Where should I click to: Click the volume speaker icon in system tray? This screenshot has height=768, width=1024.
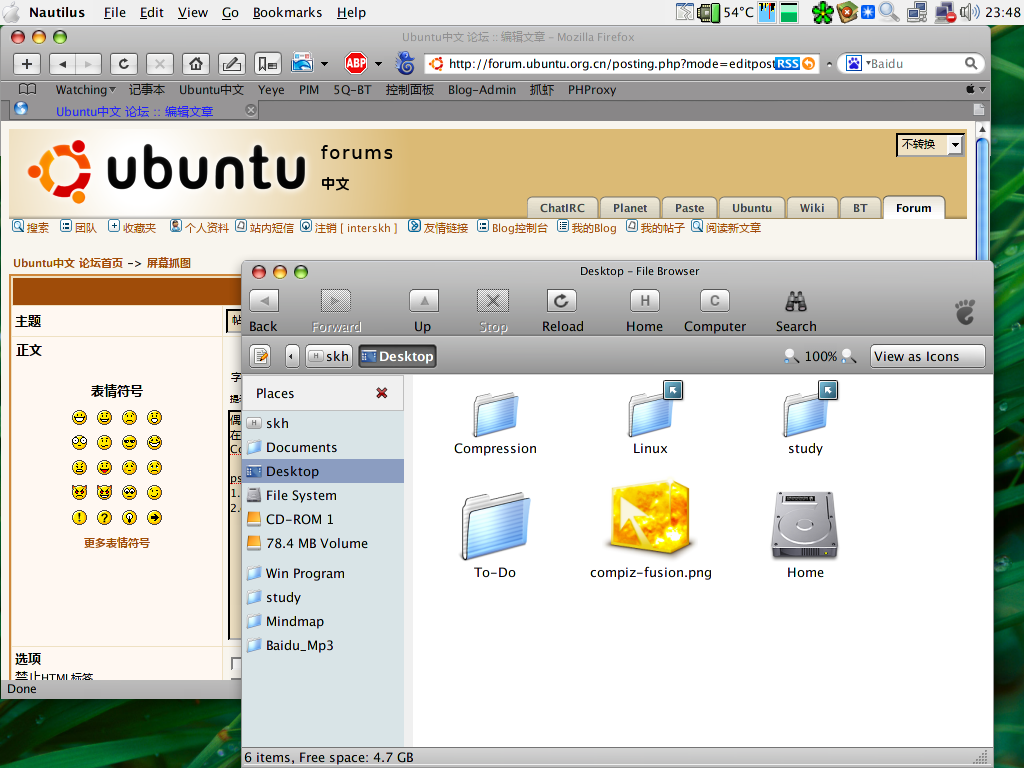[x=970, y=12]
